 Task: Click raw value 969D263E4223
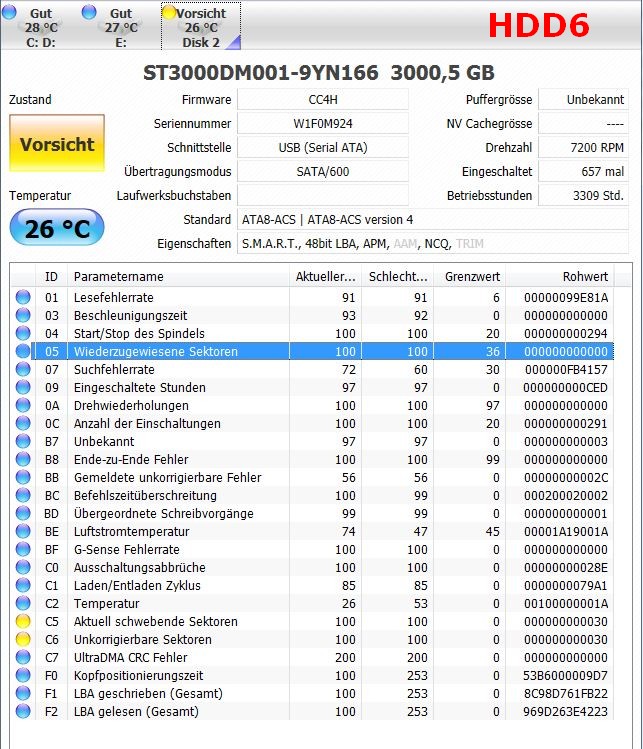click(566, 712)
